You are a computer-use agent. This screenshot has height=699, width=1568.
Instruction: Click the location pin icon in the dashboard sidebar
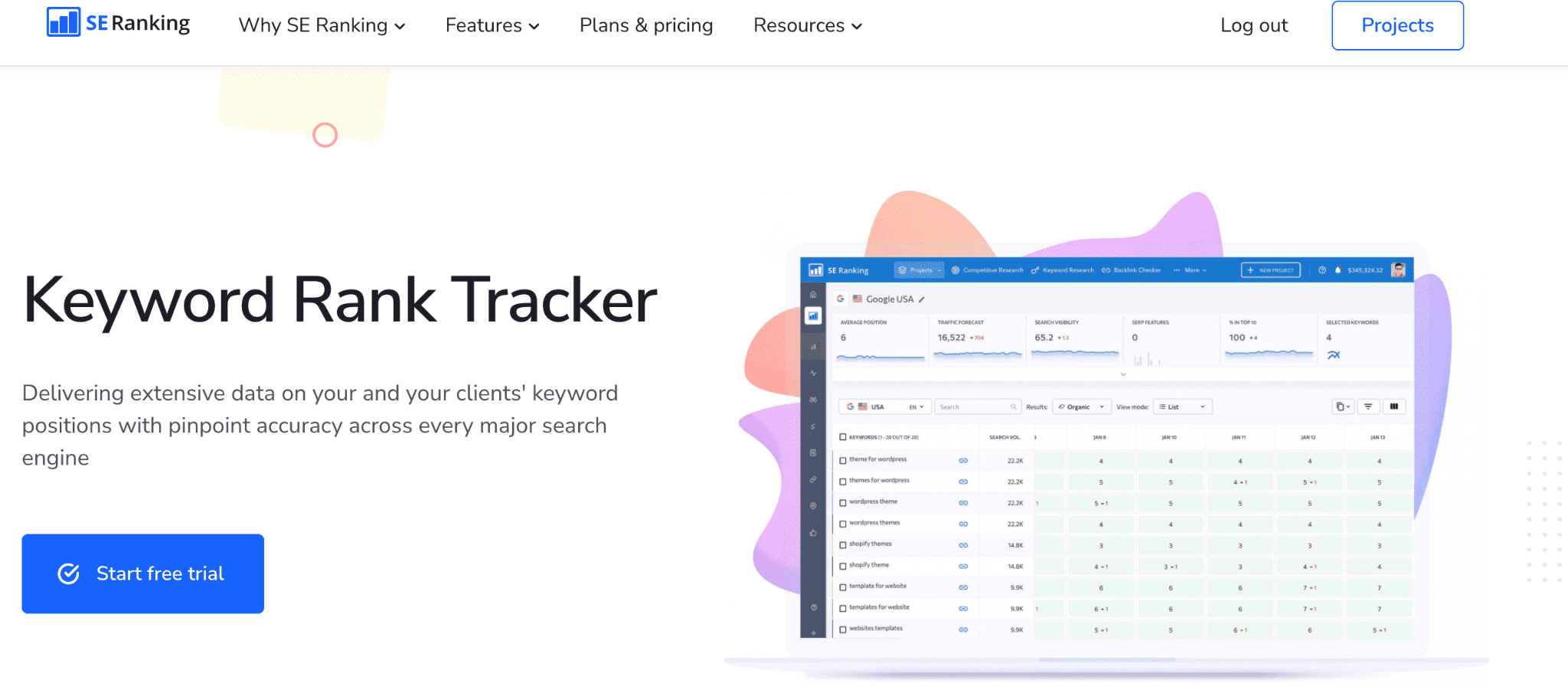coord(813,506)
